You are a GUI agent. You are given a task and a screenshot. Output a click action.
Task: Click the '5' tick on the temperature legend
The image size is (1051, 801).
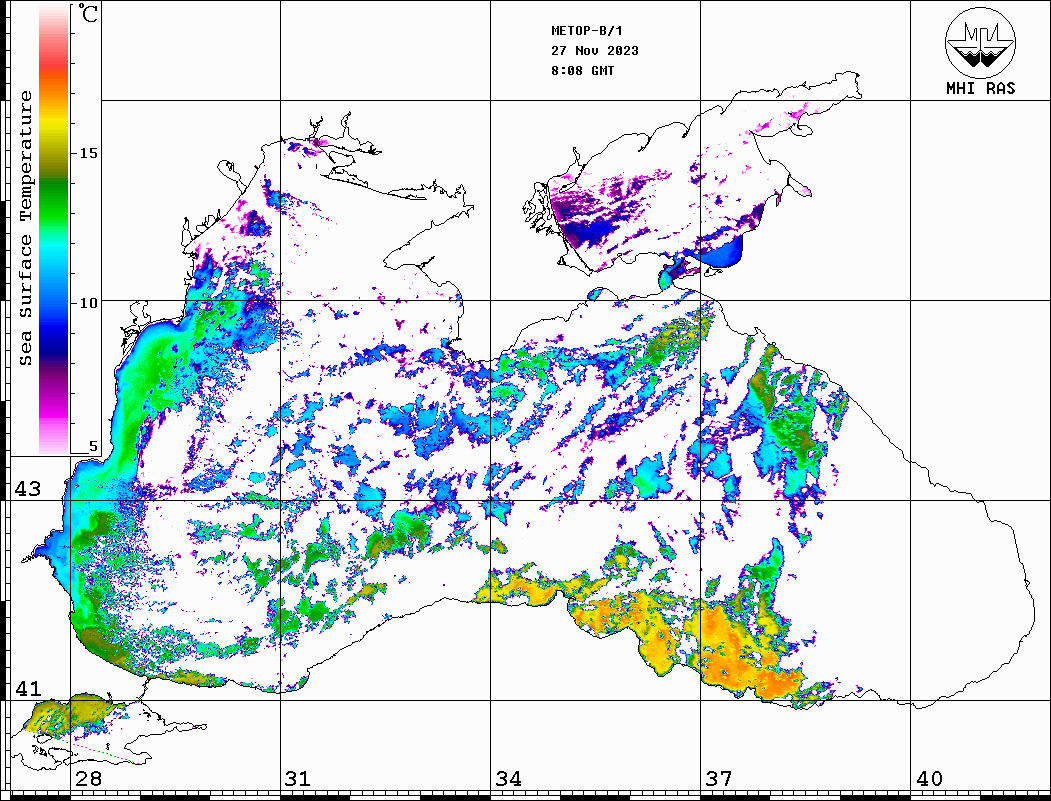pyautogui.click(x=93, y=447)
